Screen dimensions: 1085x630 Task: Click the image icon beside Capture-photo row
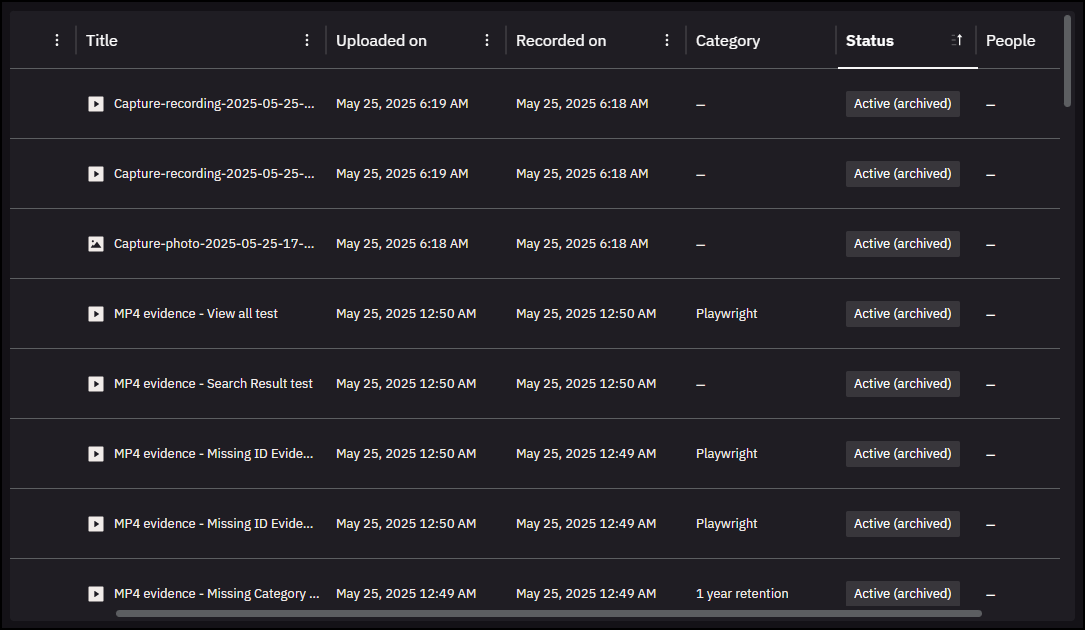coord(96,244)
